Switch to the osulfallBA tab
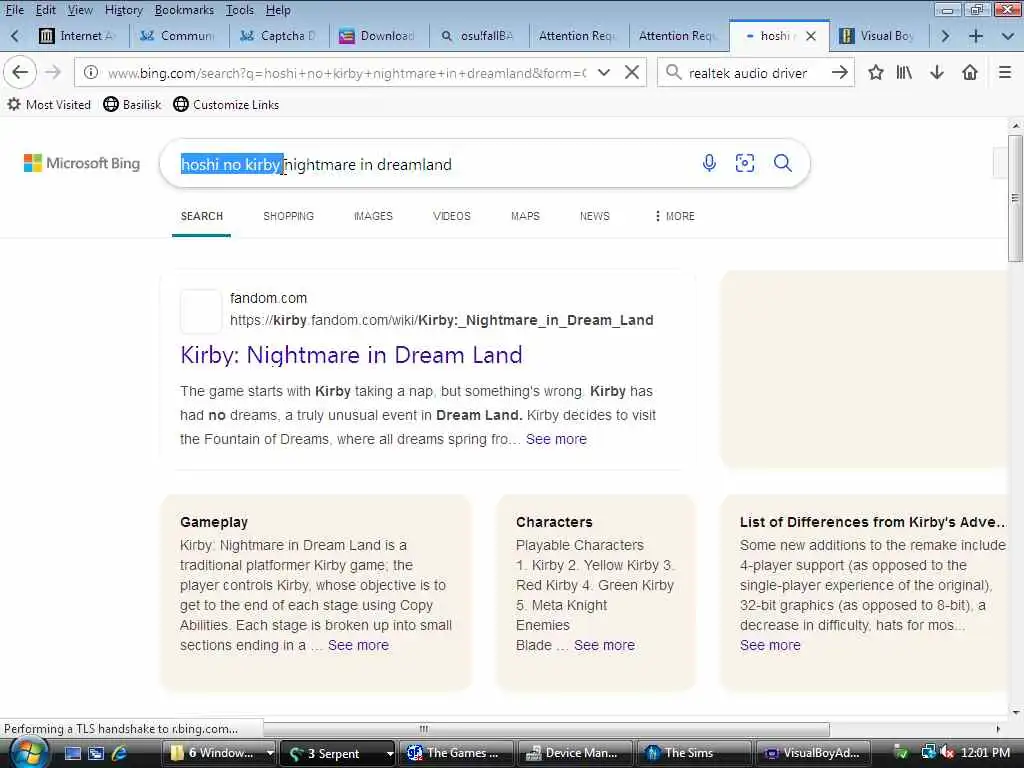 click(479, 36)
